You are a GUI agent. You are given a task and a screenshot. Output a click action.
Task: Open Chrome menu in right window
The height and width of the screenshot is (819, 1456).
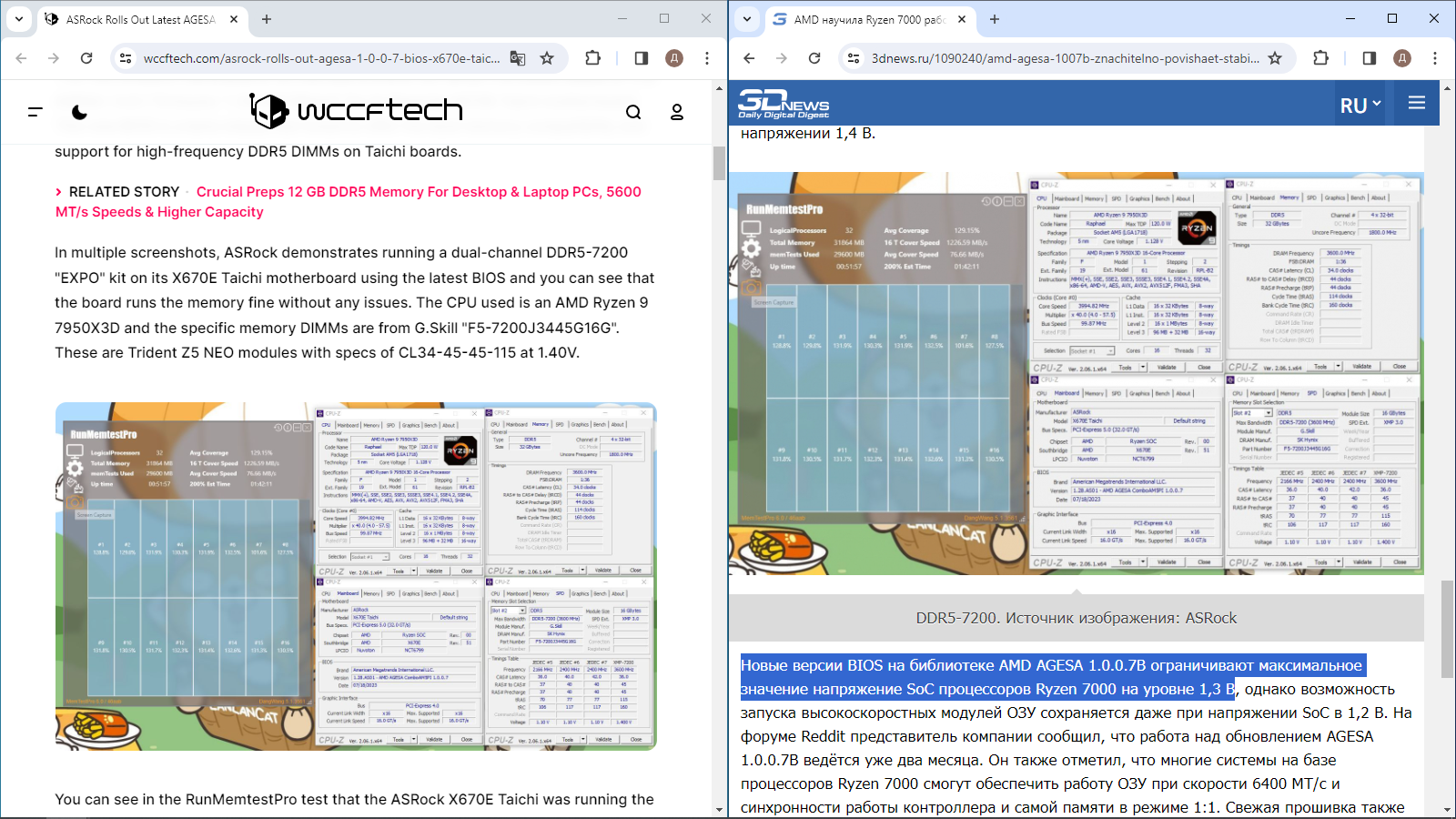[x=1435, y=58]
